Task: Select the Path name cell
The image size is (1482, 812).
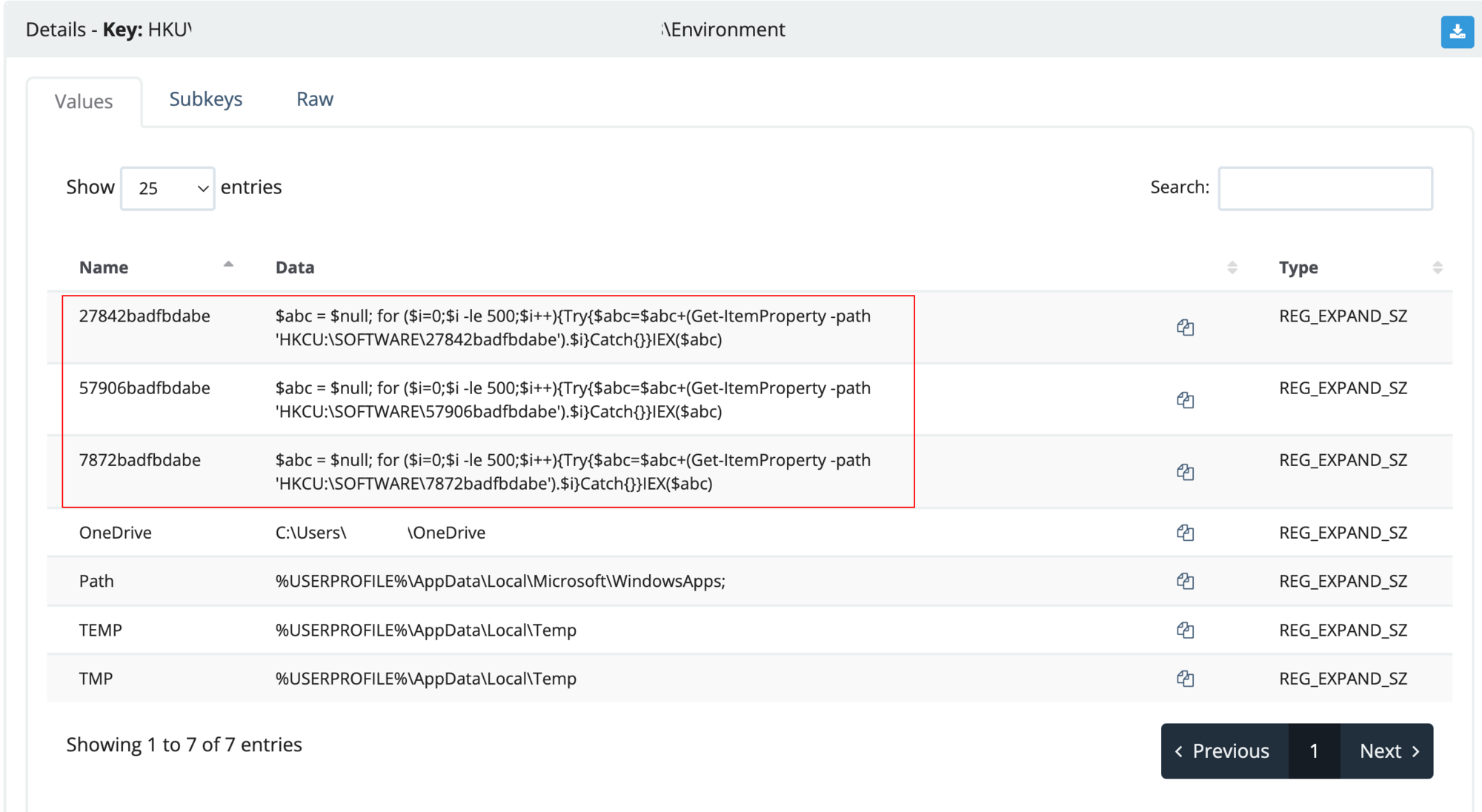Action: point(96,581)
